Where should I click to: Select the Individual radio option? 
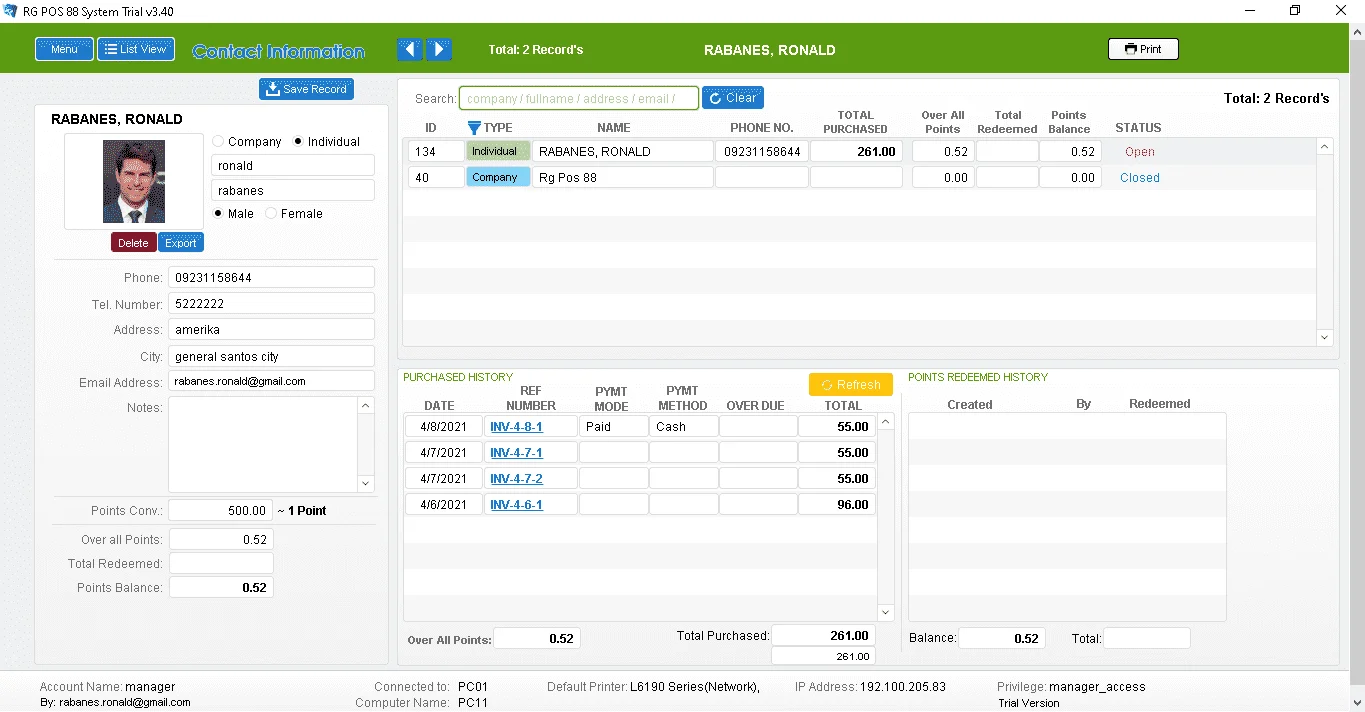tap(298, 142)
